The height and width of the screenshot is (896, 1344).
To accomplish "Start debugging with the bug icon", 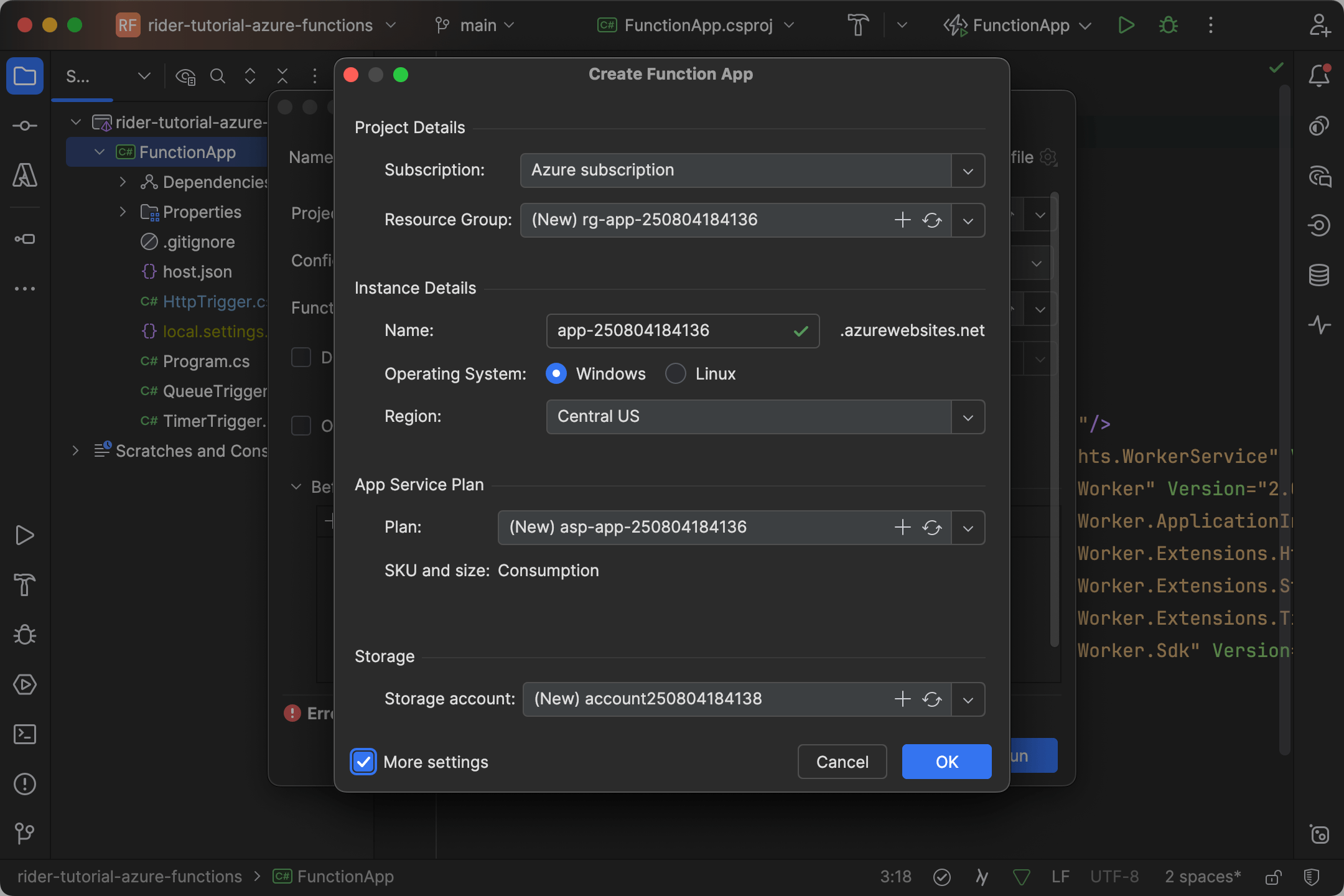I will tap(1168, 25).
